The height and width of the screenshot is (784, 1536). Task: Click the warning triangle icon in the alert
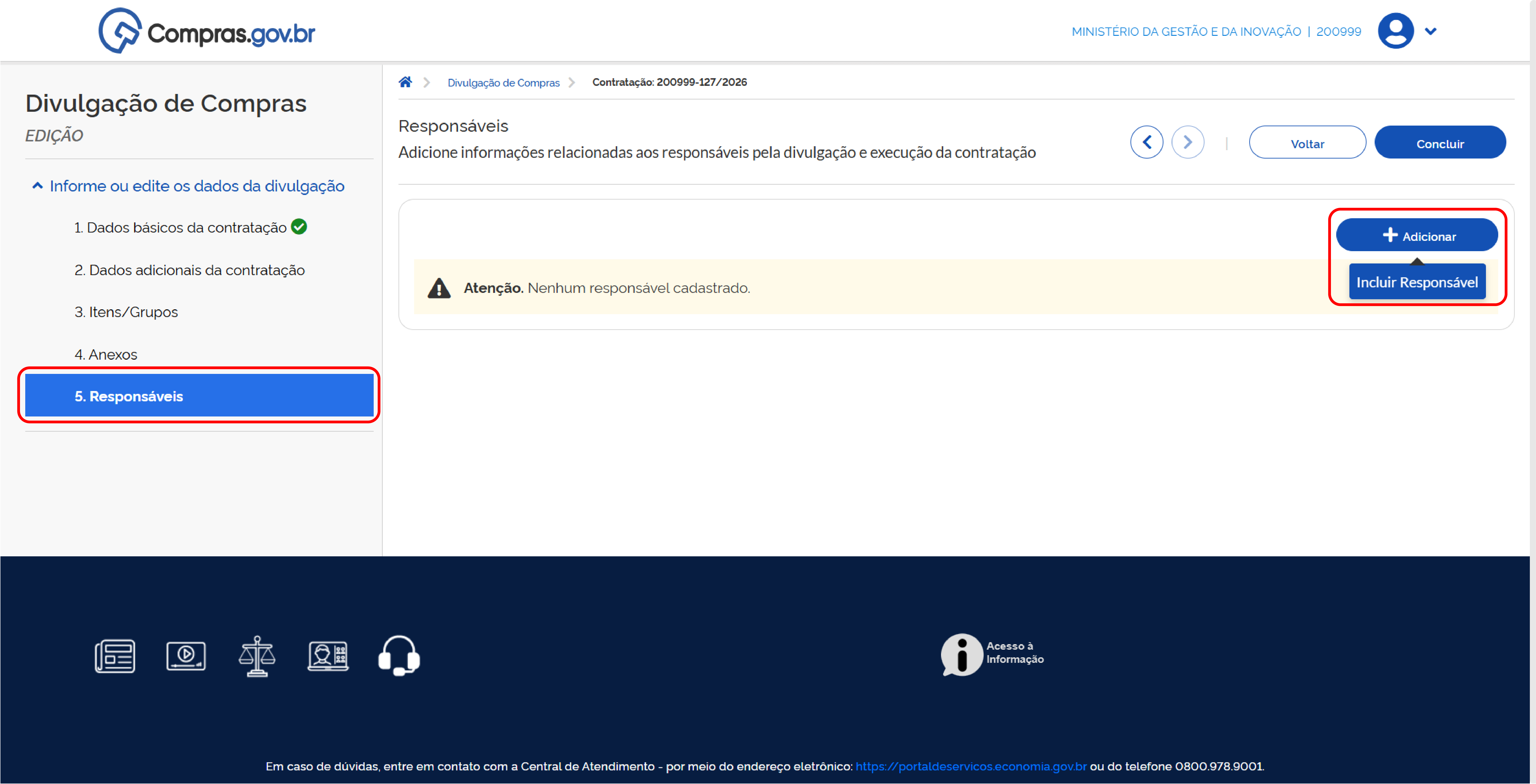439,288
